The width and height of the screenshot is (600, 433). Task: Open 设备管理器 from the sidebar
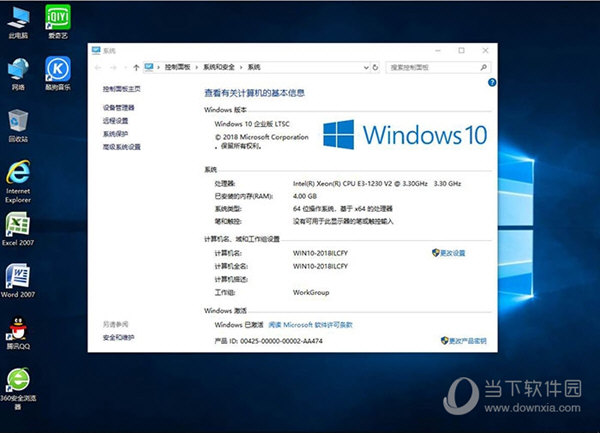(119, 107)
